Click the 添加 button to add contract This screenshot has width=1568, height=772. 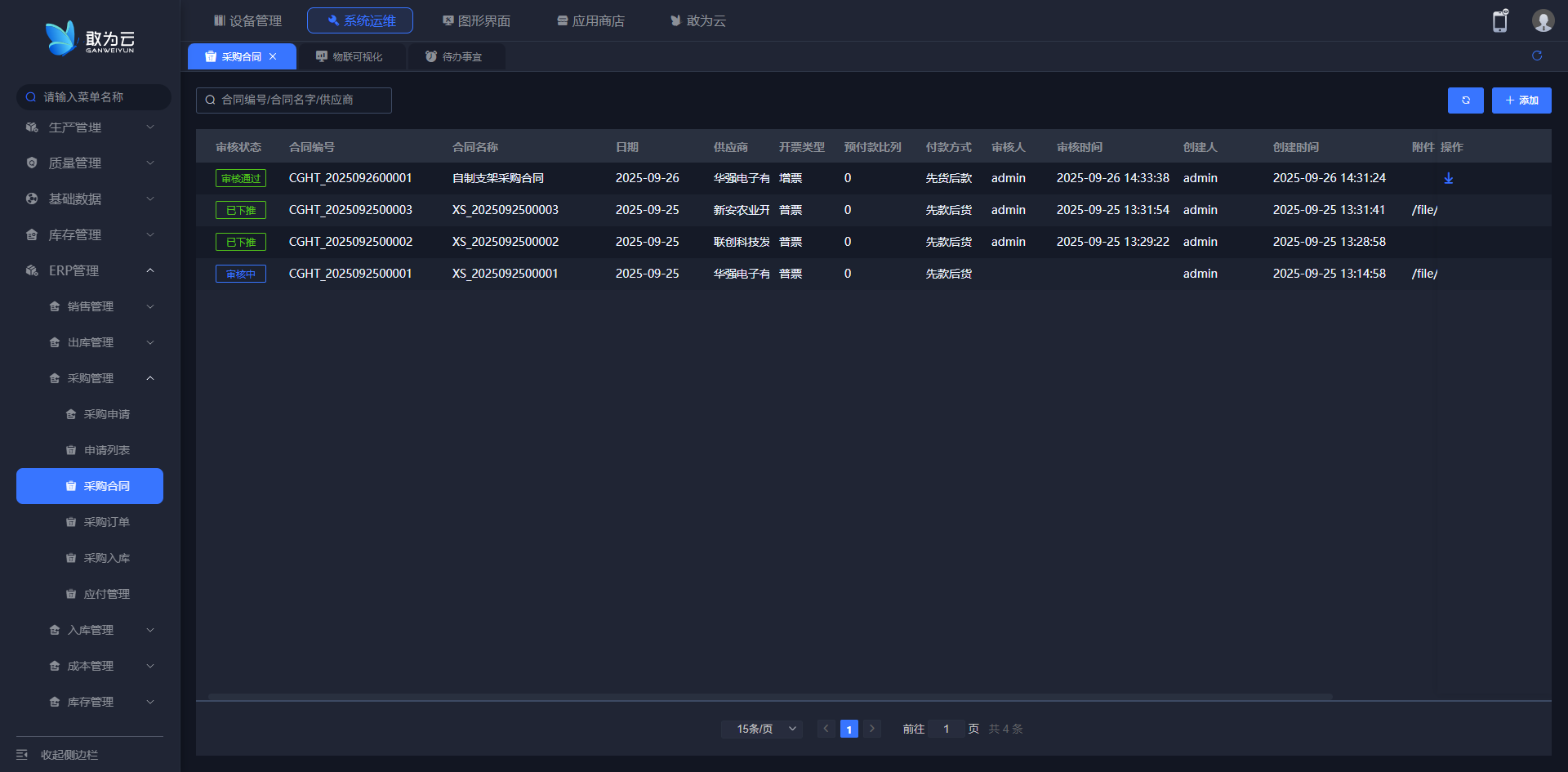pyautogui.click(x=1521, y=100)
